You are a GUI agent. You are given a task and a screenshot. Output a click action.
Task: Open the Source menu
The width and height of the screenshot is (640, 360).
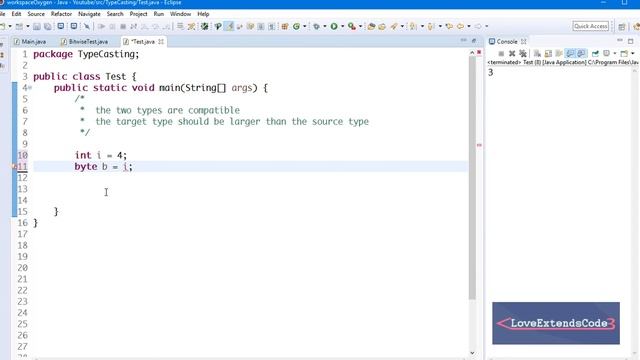(x=36, y=14)
